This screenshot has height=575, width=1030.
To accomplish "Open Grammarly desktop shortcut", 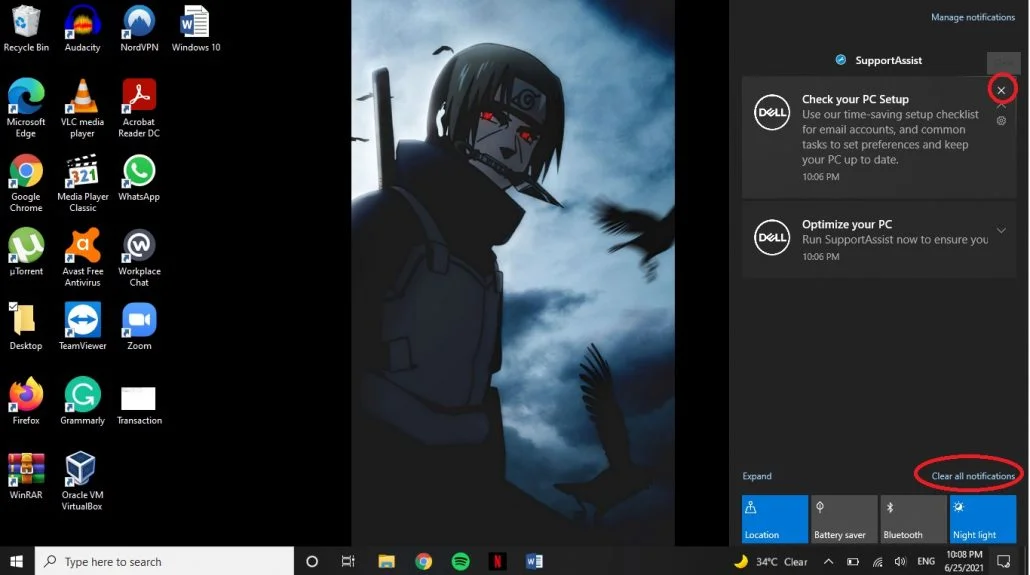I will [x=82, y=401].
